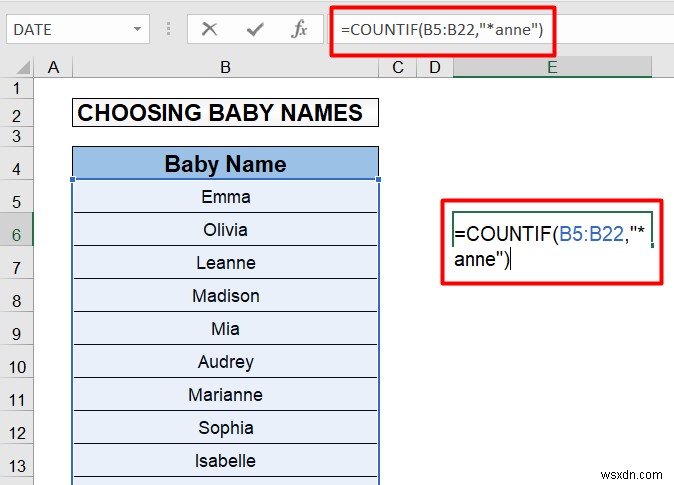Click the Baby Name header cell
Viewport: 674px width, 485px height.
tap(225, 164)
